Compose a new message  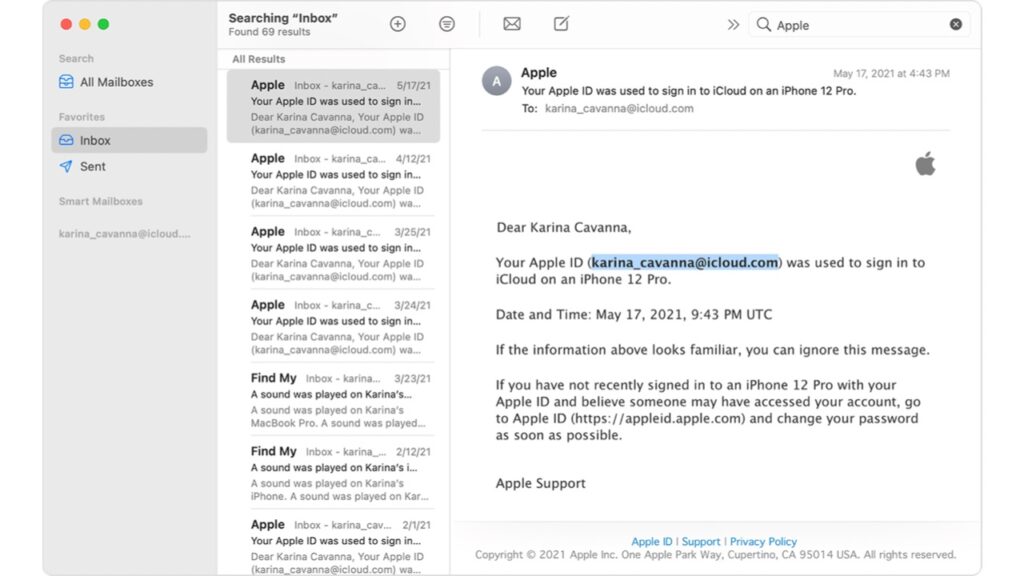(561, 24)
